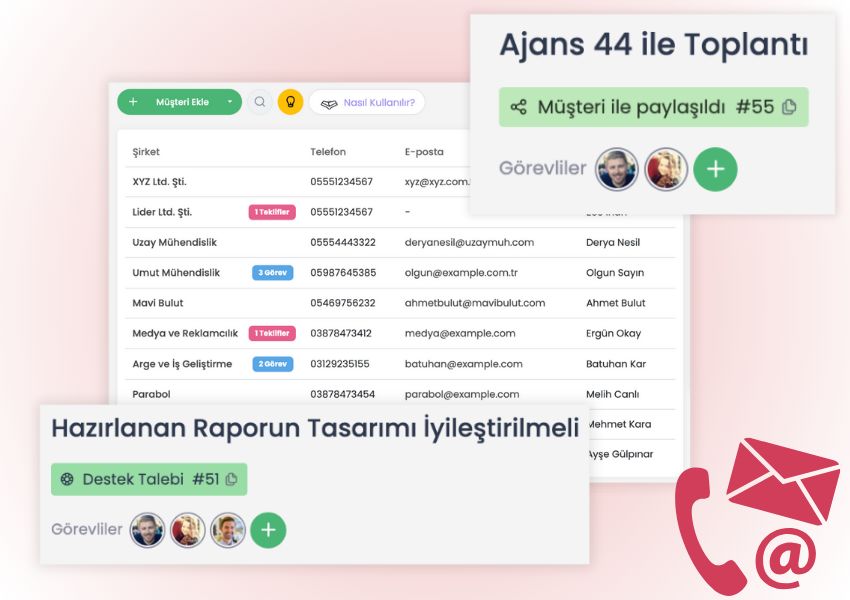Click the 1 Teklifler badge on Lider Ltd.
Image resolution: width=850 pixels, height=600 pixels.
(275, 211)
